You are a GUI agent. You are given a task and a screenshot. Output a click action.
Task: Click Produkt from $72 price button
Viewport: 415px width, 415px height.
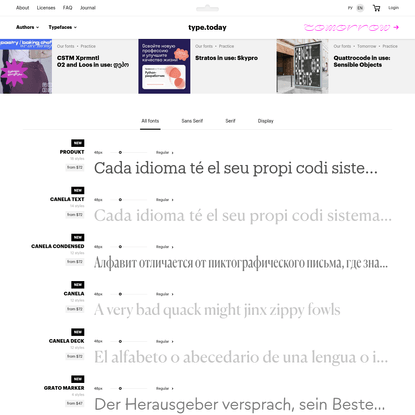[x=75, y=167]
